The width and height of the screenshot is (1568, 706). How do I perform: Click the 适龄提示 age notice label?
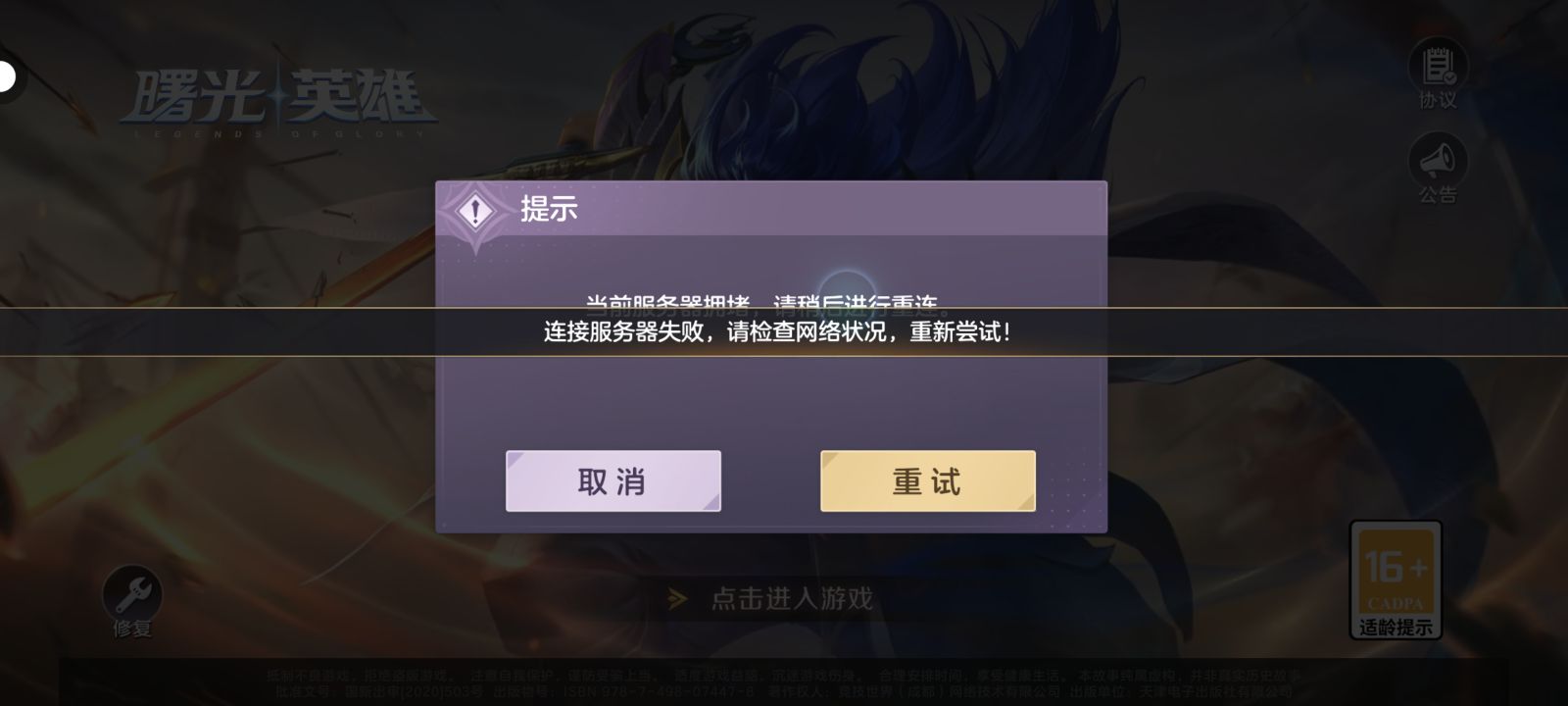pyautogui.click(x=1396, y=628)
